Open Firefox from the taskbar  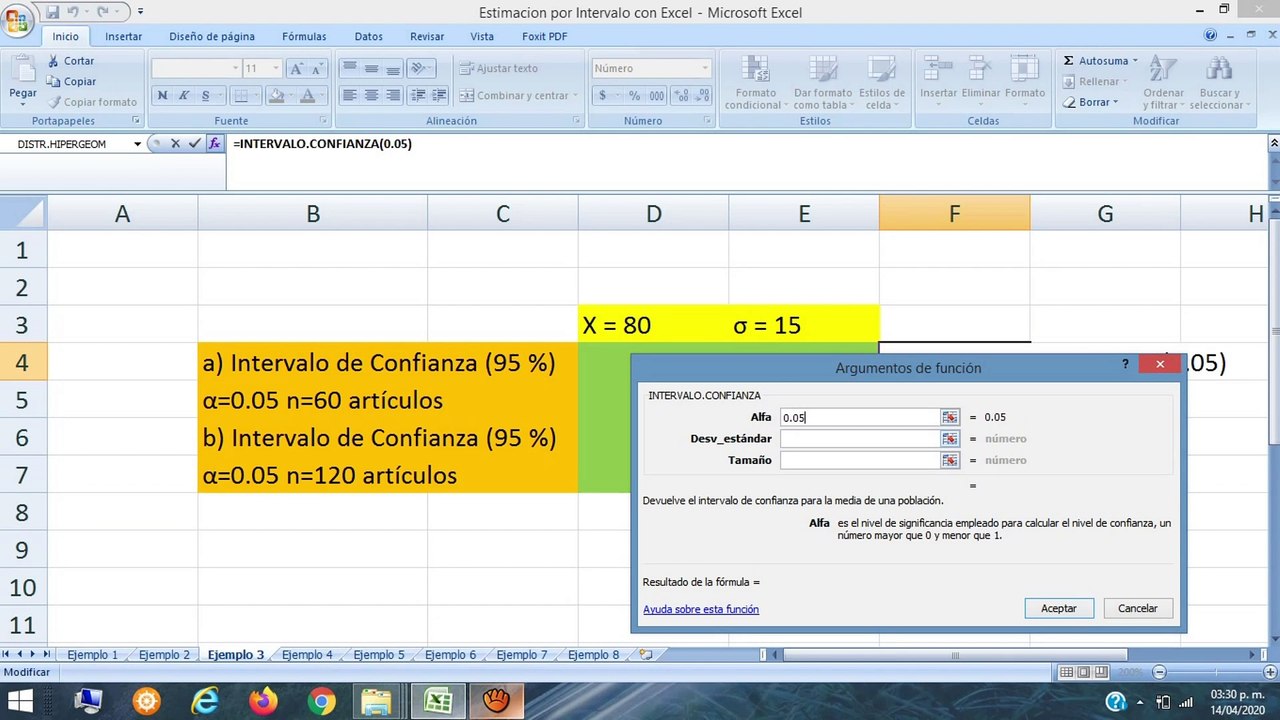click(263, 701)
